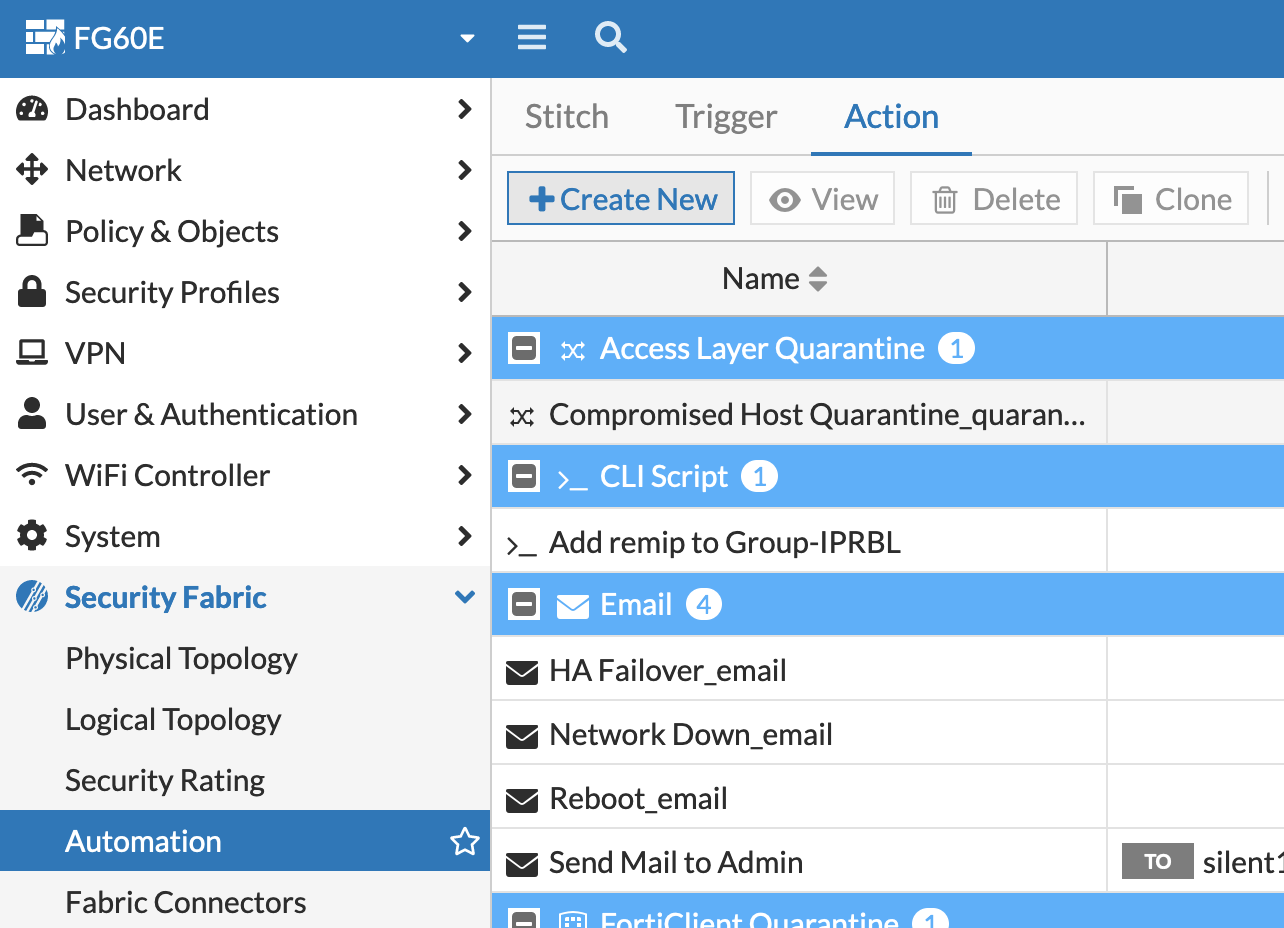
Task: Click the Dashboard gauge icon
Action: coord(32,109)
